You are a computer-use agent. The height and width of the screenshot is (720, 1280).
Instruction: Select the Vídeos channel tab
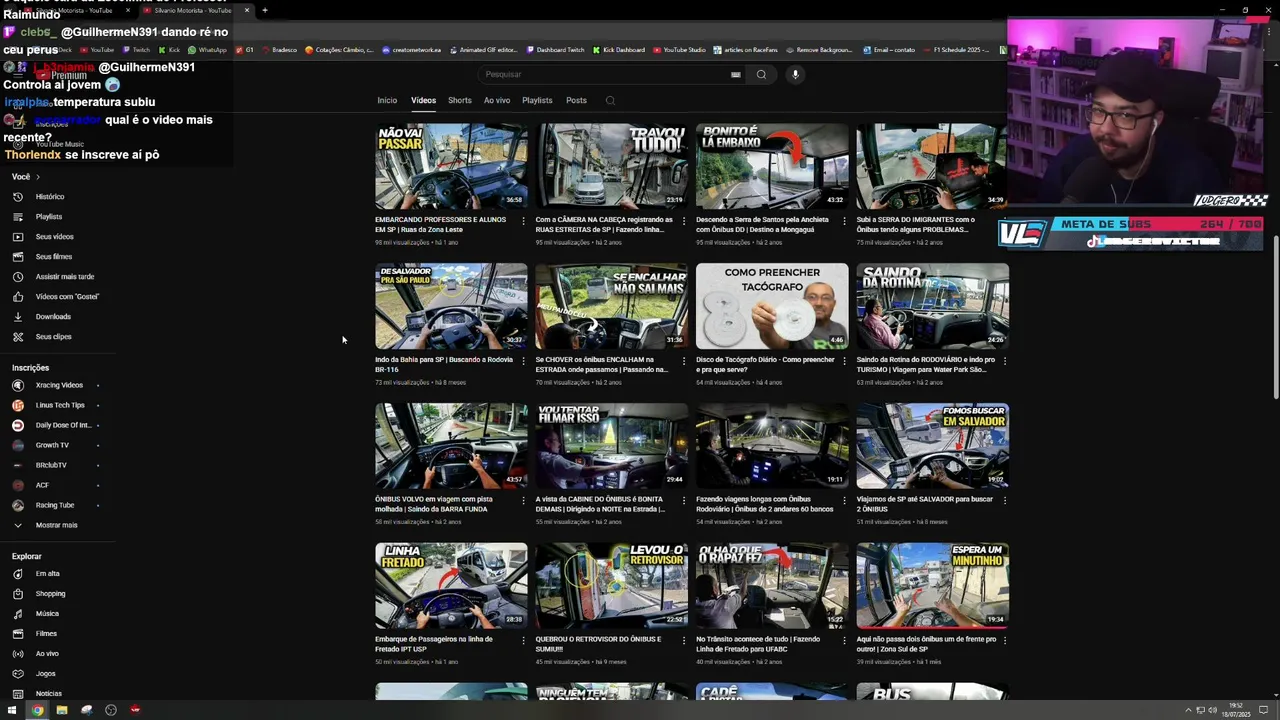(x=423, y=100)
